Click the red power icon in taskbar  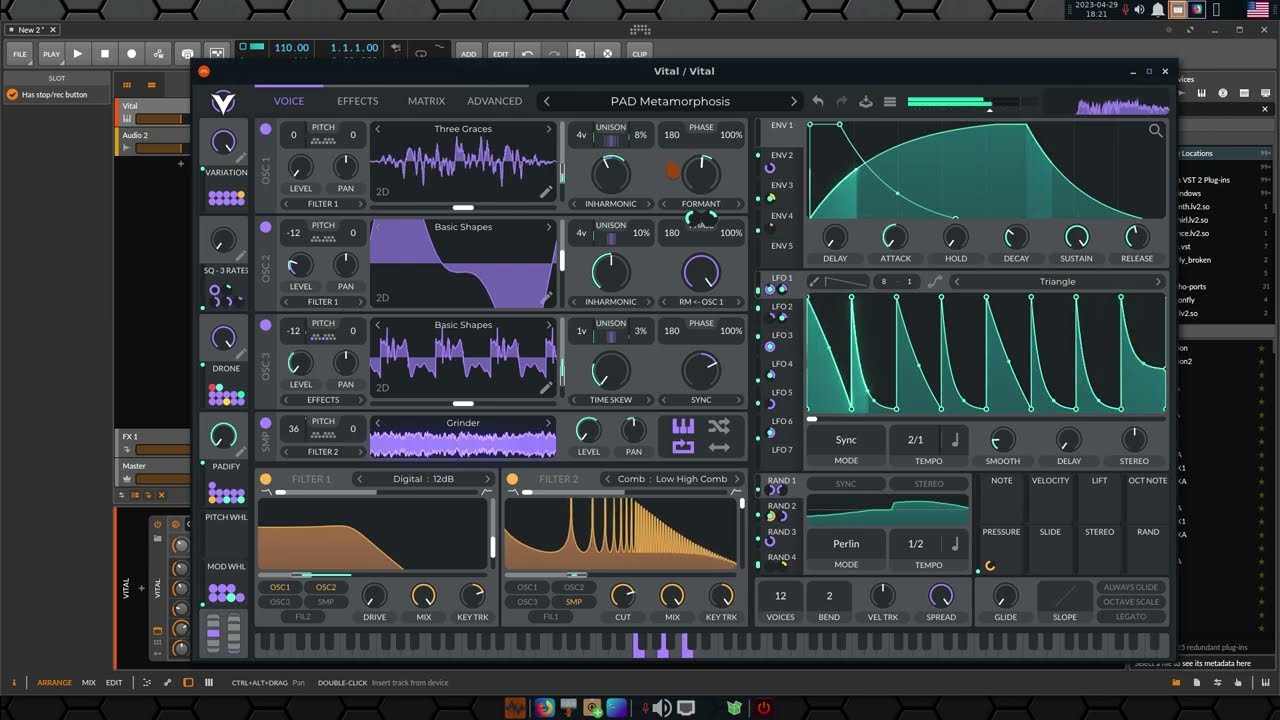pos(764,708)
